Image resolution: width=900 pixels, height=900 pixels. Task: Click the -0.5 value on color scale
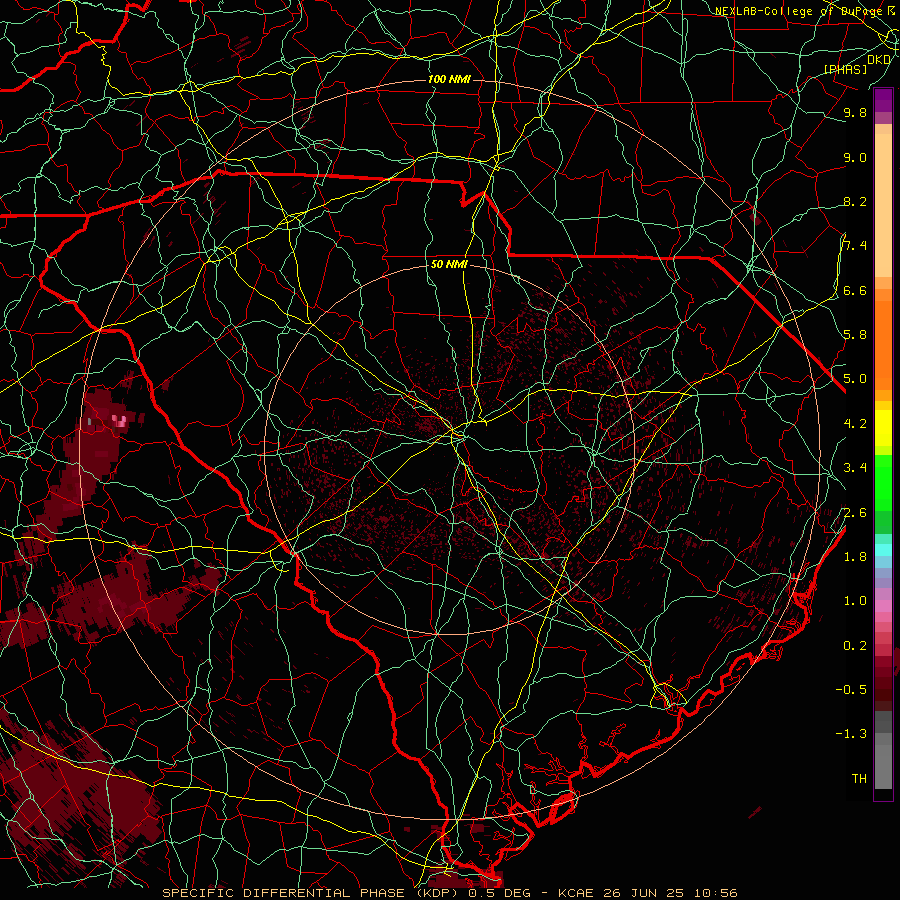point(851,690)
